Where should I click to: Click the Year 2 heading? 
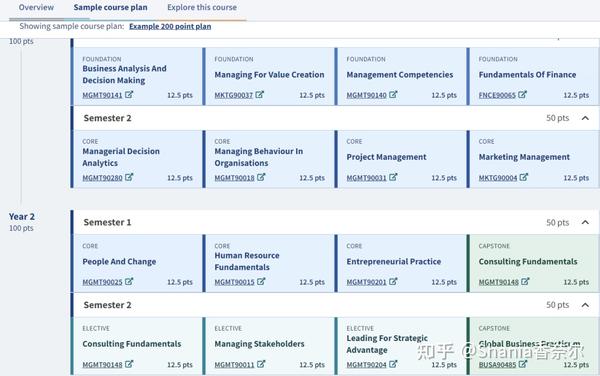22,216
